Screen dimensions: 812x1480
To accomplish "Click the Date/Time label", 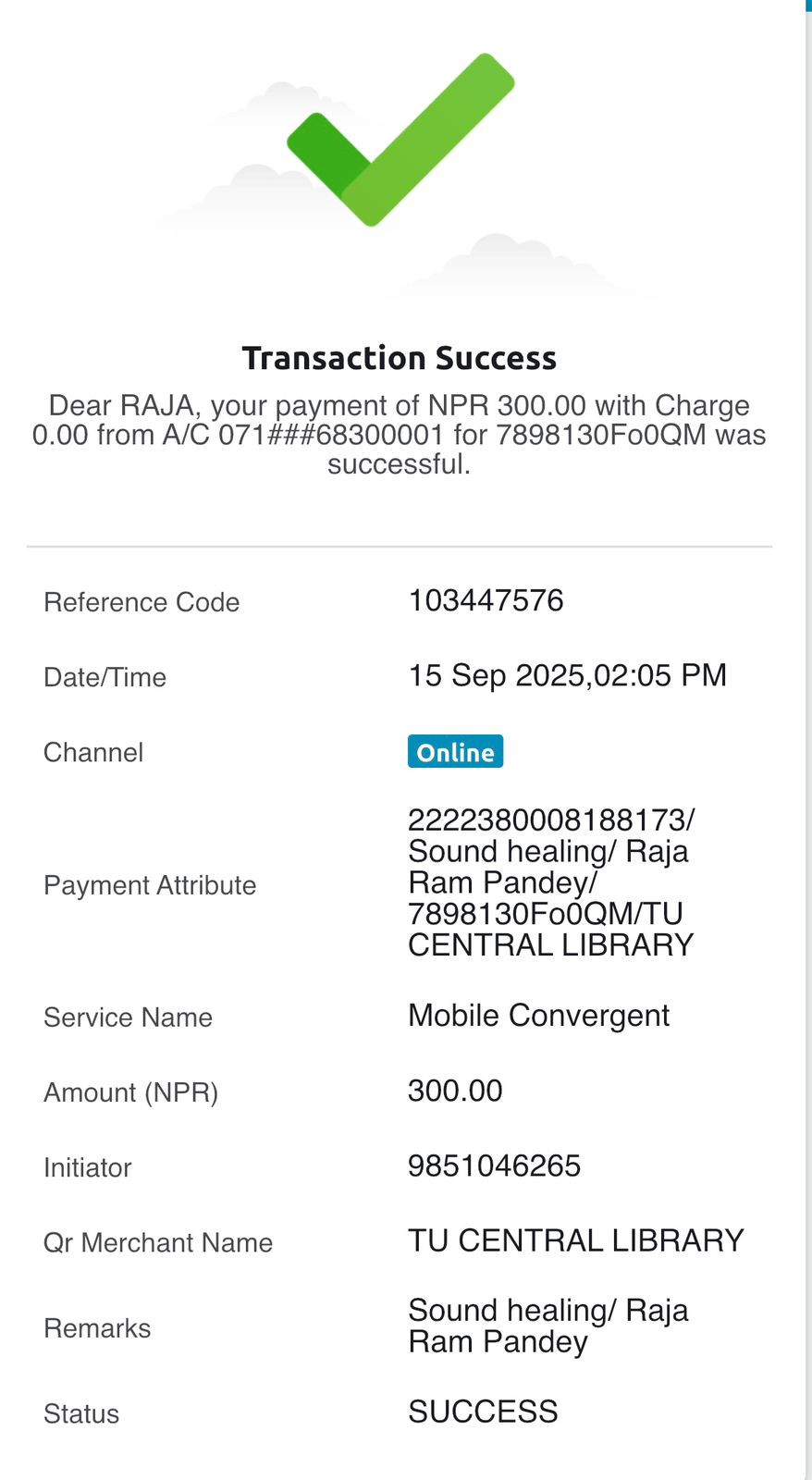I will point(105,677).
